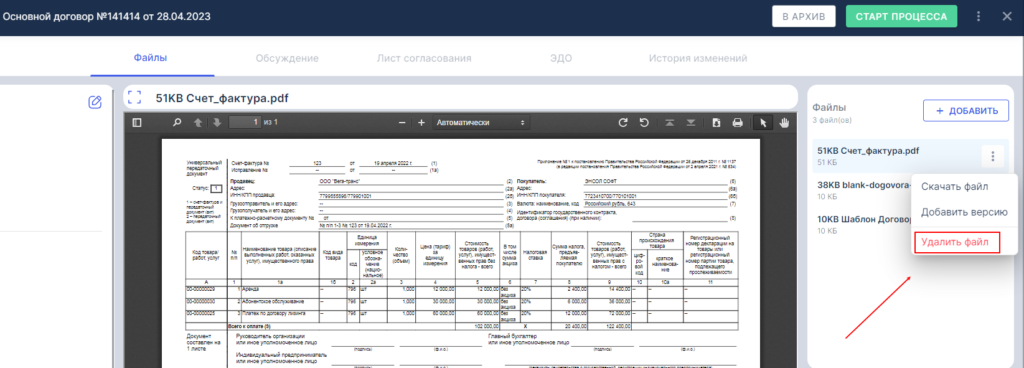Image resolution: width=1024 pixels, height=368 pixels.
Task: Open the three-dot menu for 51KB Счет_фактура.pdf
Action: (x=993, y=156)
